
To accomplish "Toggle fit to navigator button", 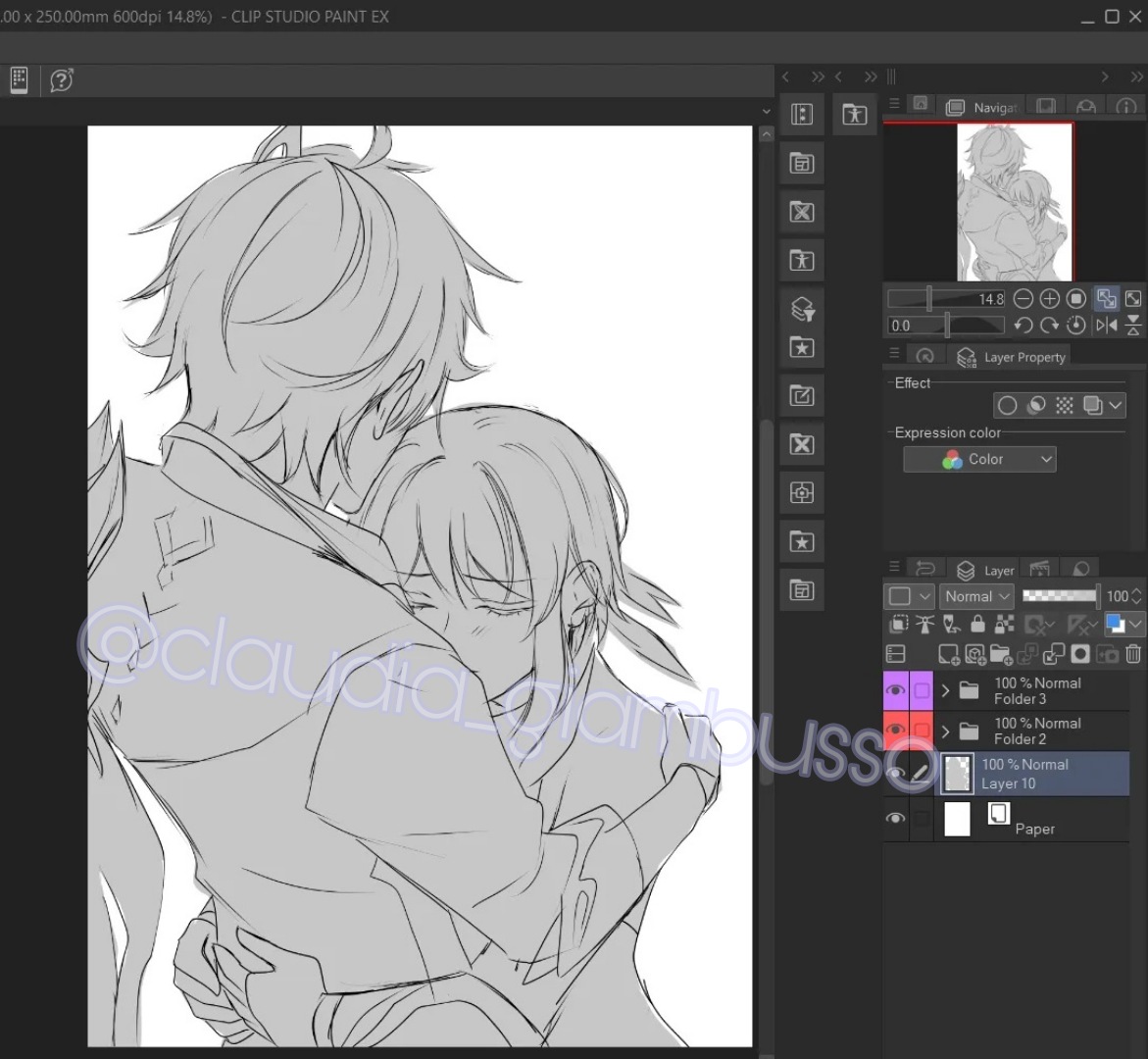I will click(x=1106, y=299).
